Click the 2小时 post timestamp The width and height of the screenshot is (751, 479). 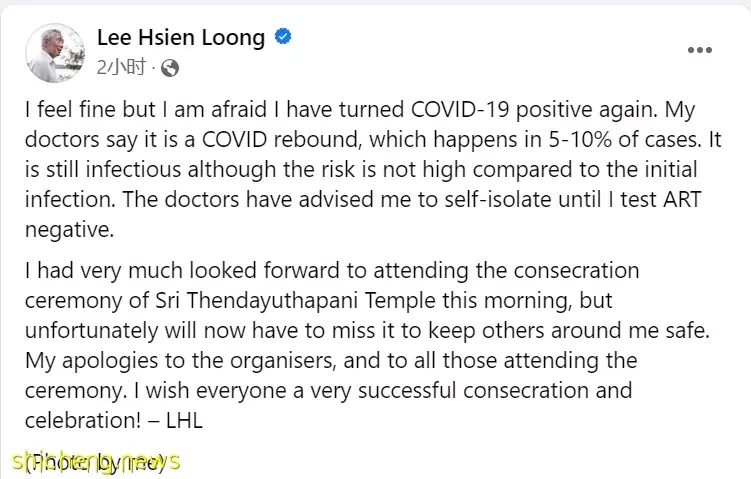[x=121, y=68]
